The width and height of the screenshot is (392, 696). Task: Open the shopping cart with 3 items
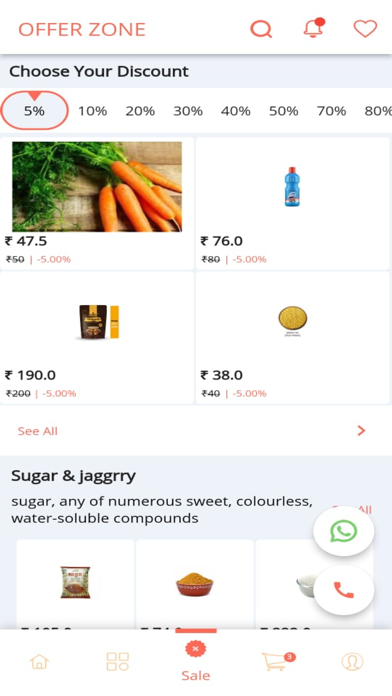coord(276,661)
